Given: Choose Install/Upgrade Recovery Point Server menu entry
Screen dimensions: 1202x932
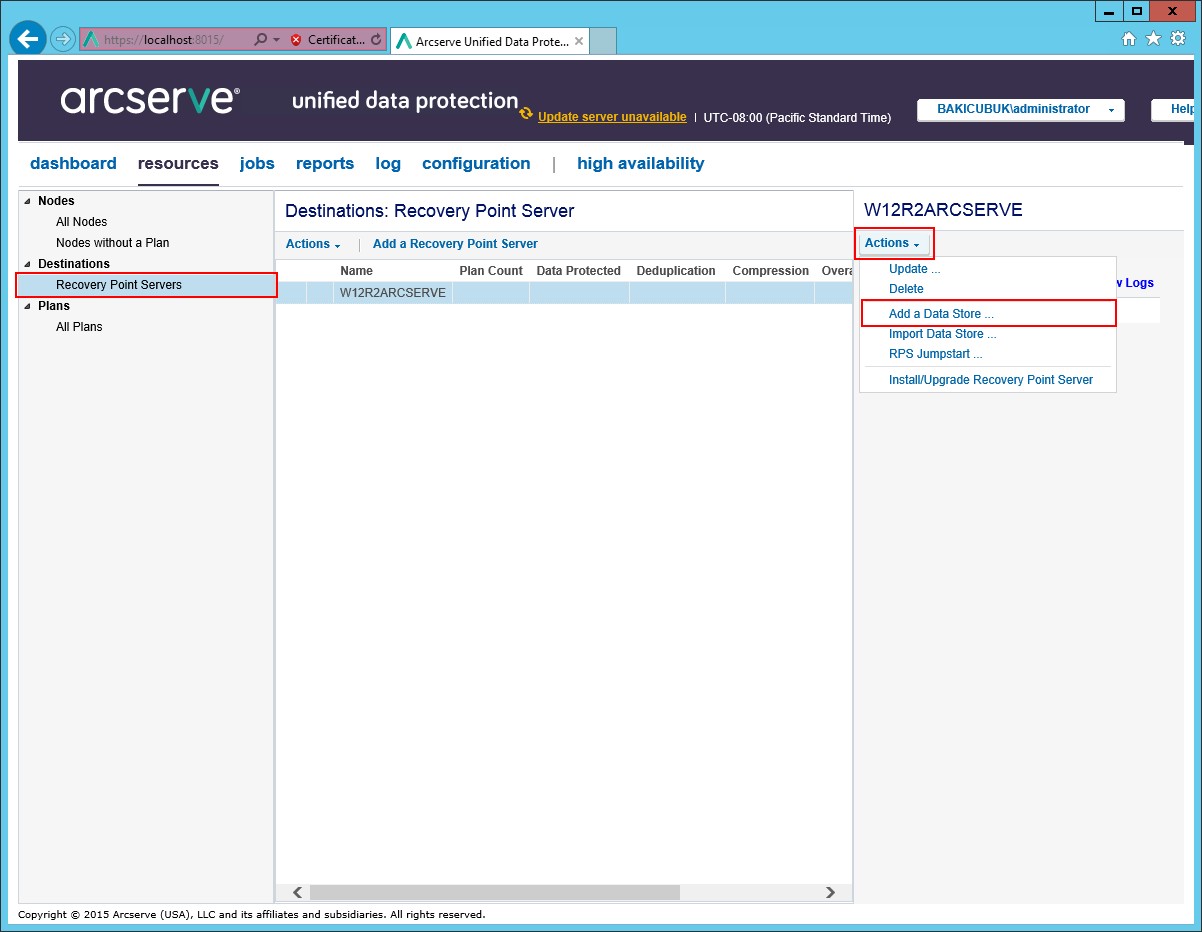Looking at the screenshot, I should pyautogui.click(x=991, y=380).
